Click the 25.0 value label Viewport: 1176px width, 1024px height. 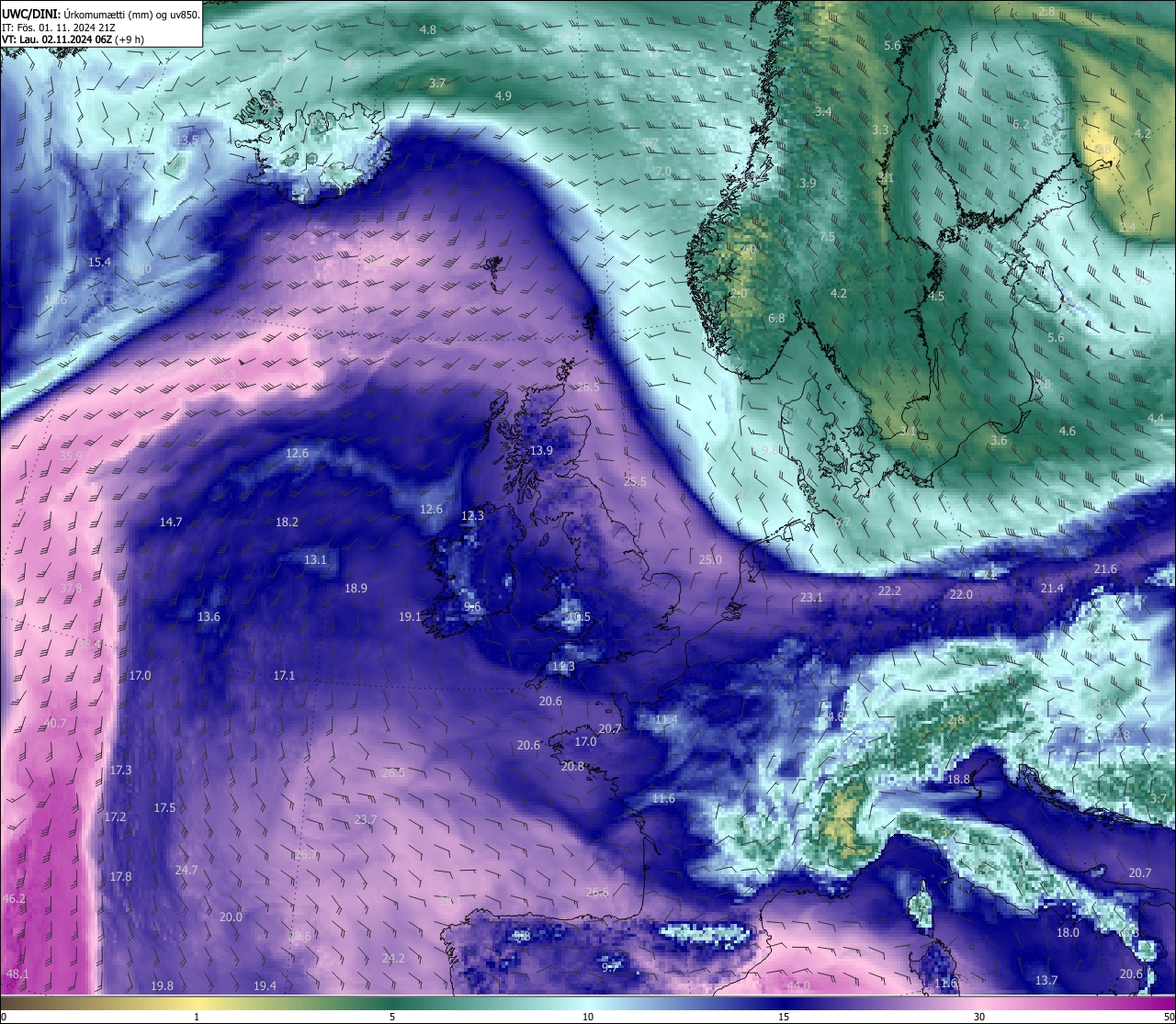(x=710, y=559)
